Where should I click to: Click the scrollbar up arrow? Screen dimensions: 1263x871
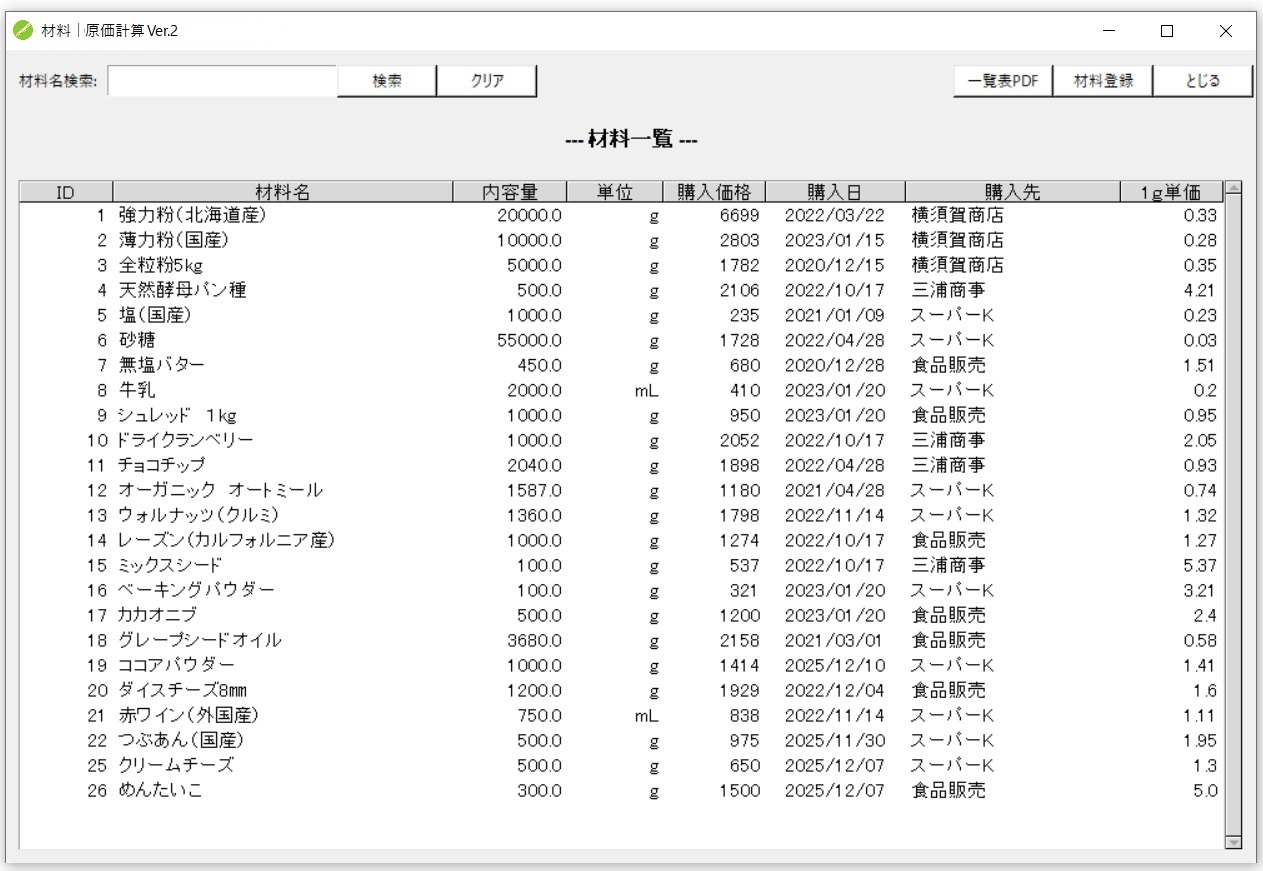click(1233, 190)
